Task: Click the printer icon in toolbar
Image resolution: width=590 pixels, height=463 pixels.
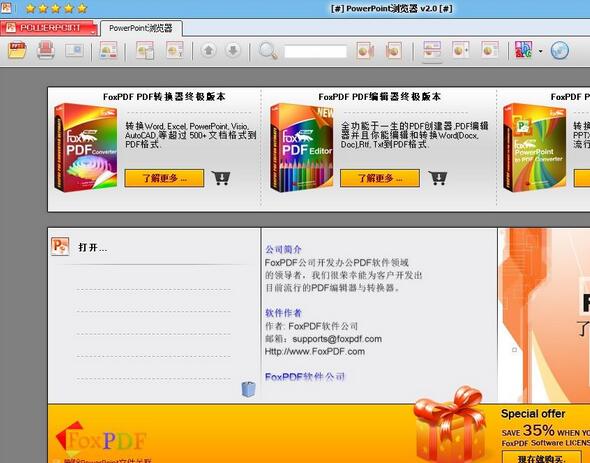Action: tap(46, 50)
